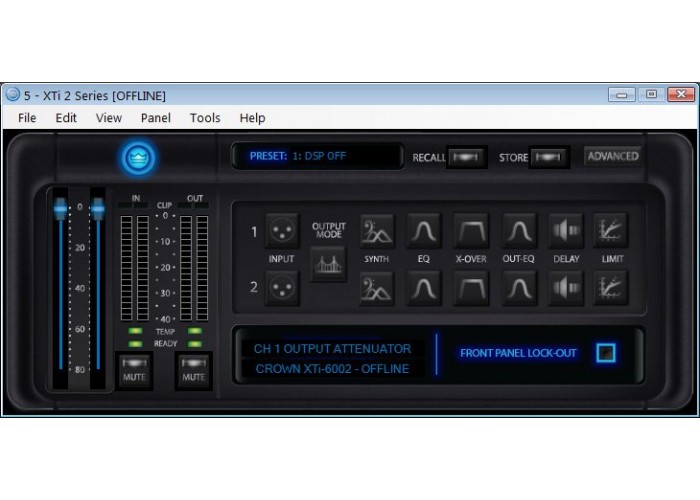Open channel 1 XLR input settings
The image size is (700, 500).
tap(281, 231)
